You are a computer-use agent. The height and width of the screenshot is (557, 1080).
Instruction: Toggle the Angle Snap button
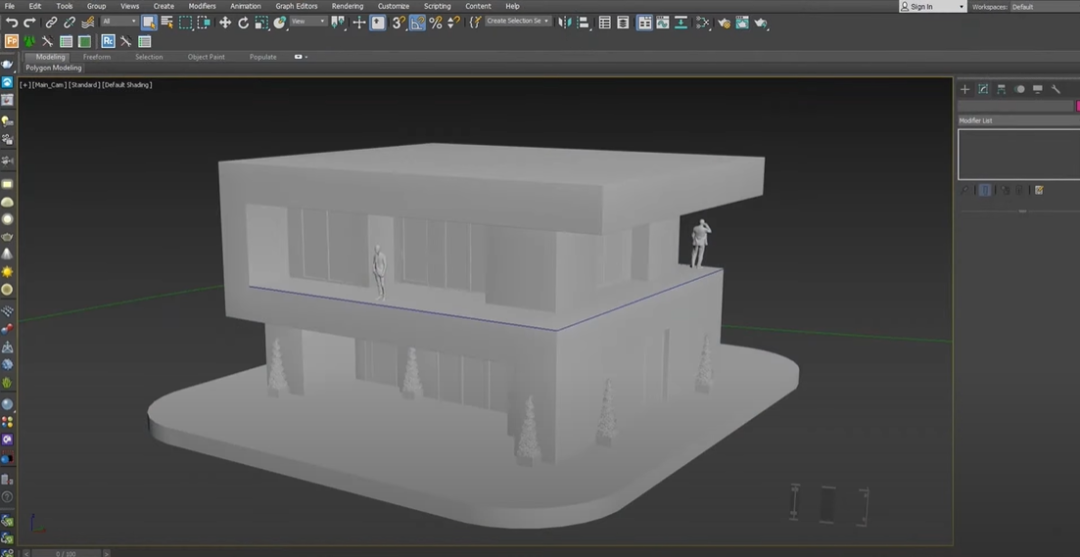(417, 22)
